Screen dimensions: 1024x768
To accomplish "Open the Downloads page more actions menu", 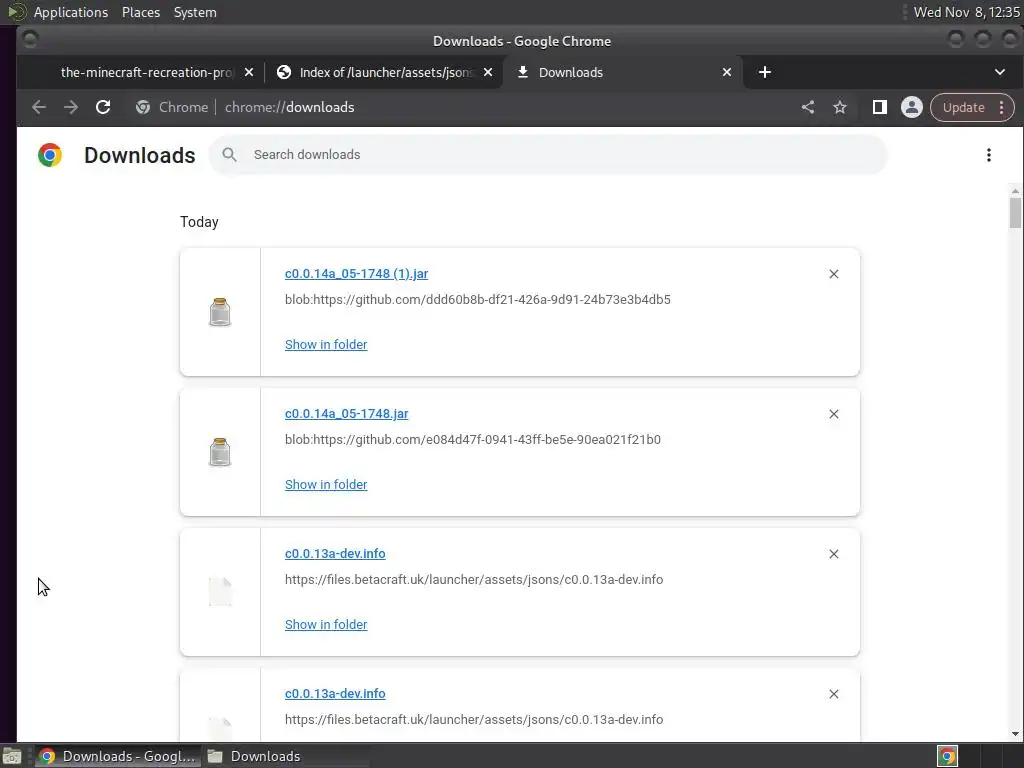I will tap(989, 155).
